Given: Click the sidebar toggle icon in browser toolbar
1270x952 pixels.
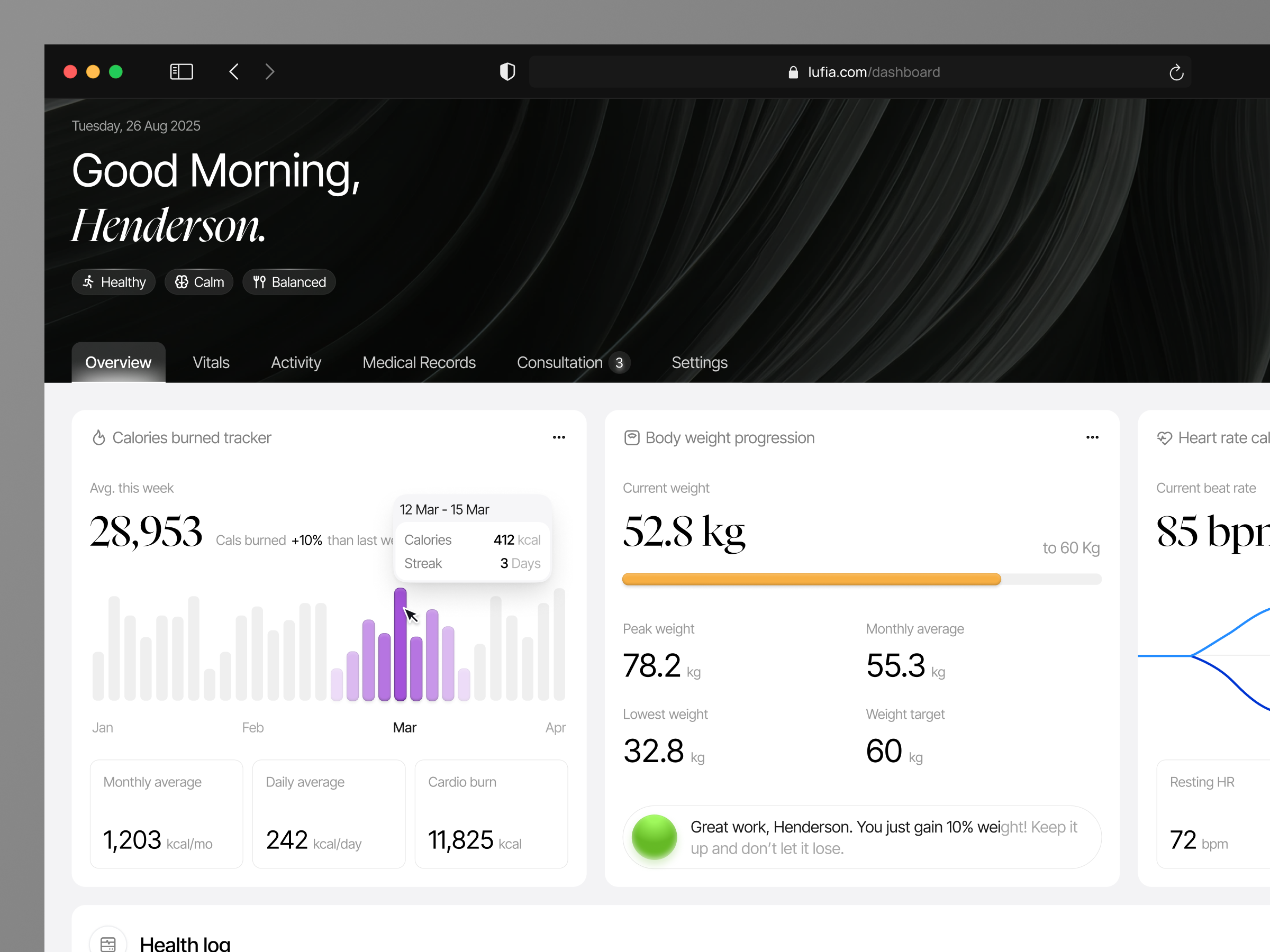Looking at the screenshot, I should pyautogui.click(x=181, y=71).
